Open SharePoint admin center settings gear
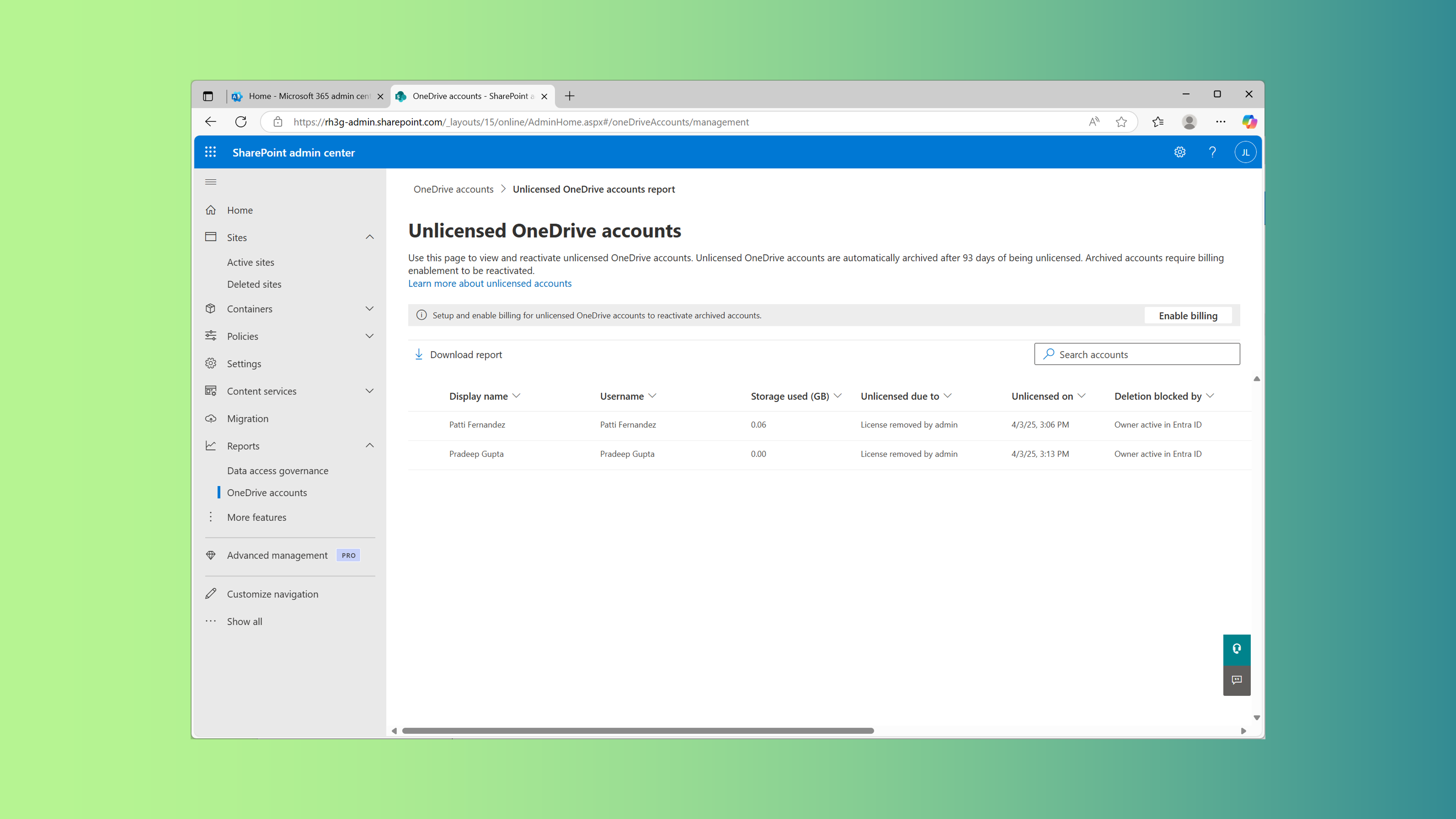Image resolution: width=1456 pixels, height=819 pixels. (1180, 152)
